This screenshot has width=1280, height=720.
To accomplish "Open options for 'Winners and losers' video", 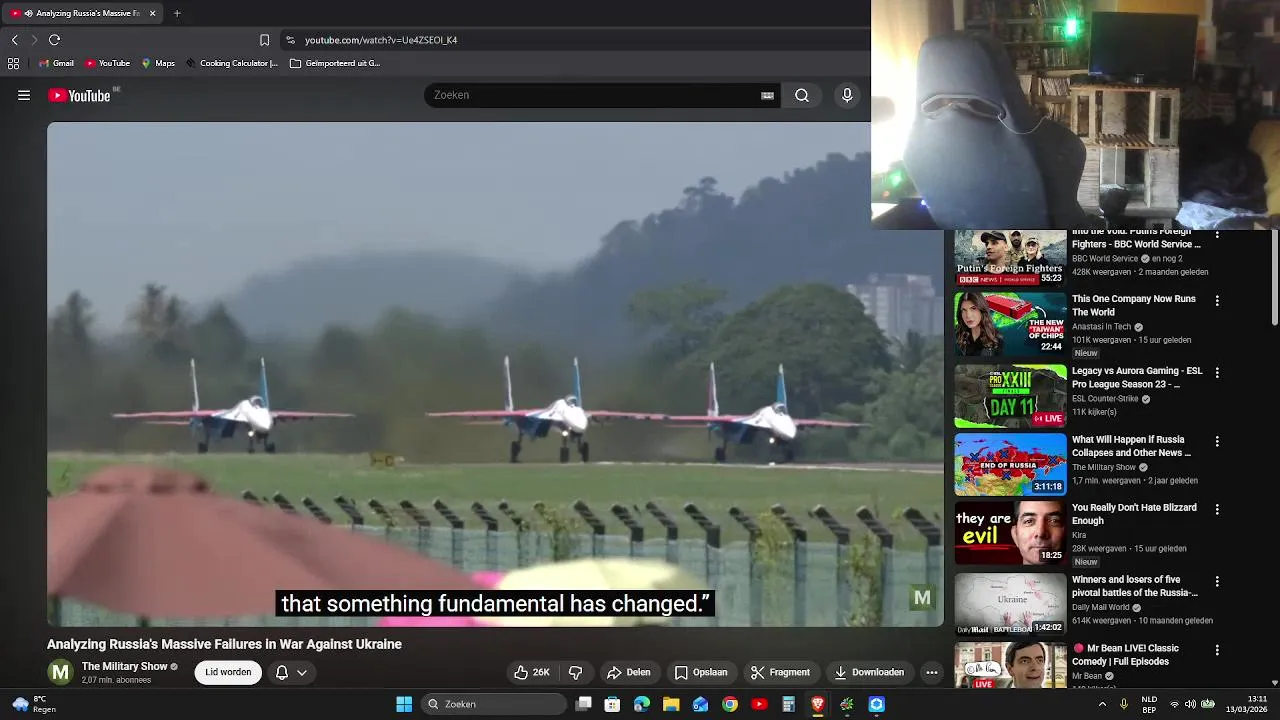I will (x=1217, y=582).
